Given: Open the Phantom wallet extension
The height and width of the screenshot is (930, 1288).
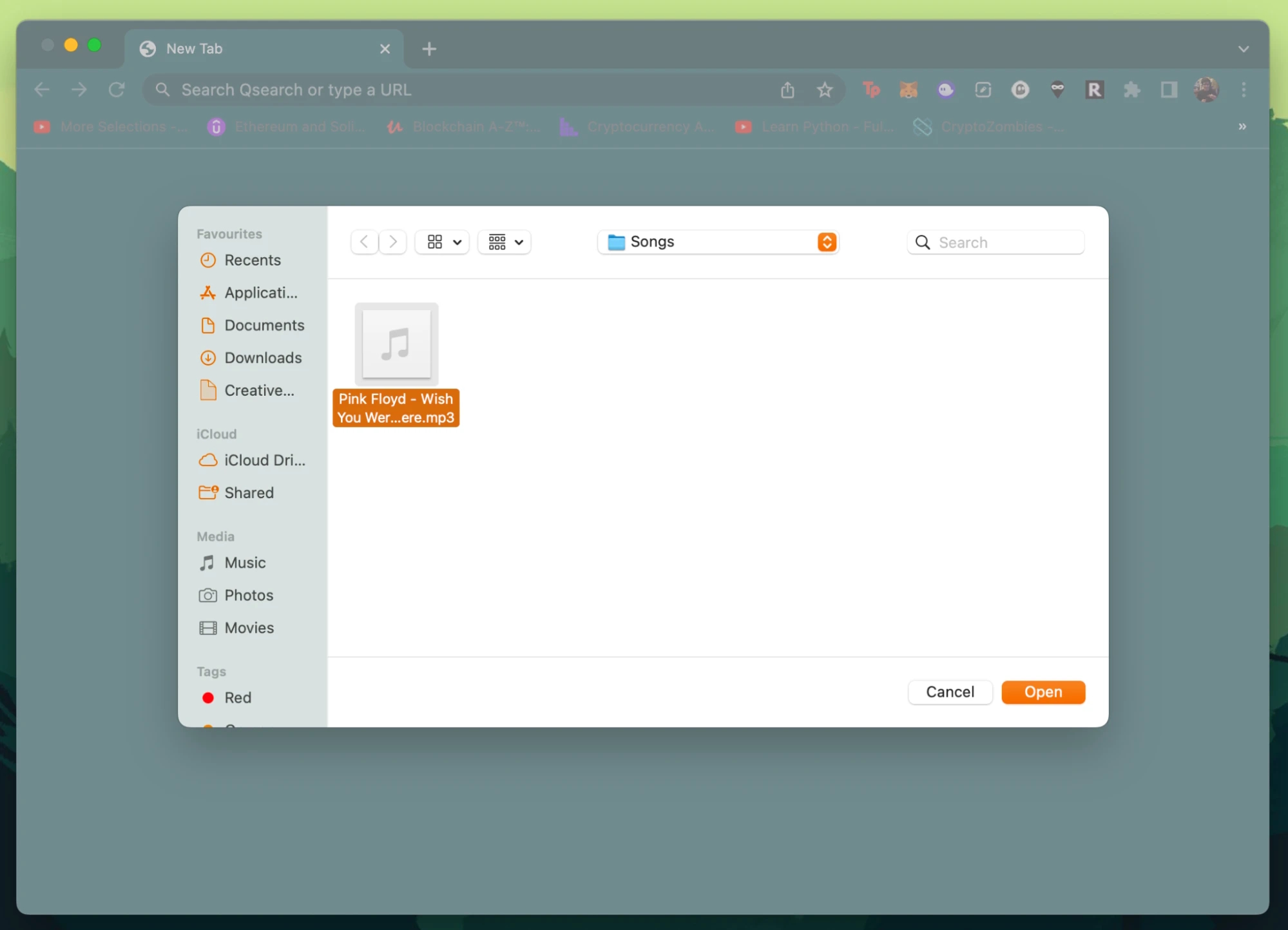Looking at the screenshot, I should tap(945, 90).
